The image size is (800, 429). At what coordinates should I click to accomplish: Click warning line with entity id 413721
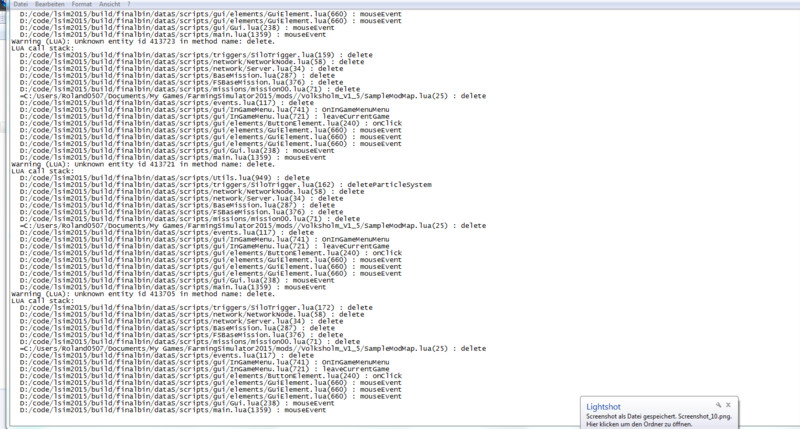143,164
